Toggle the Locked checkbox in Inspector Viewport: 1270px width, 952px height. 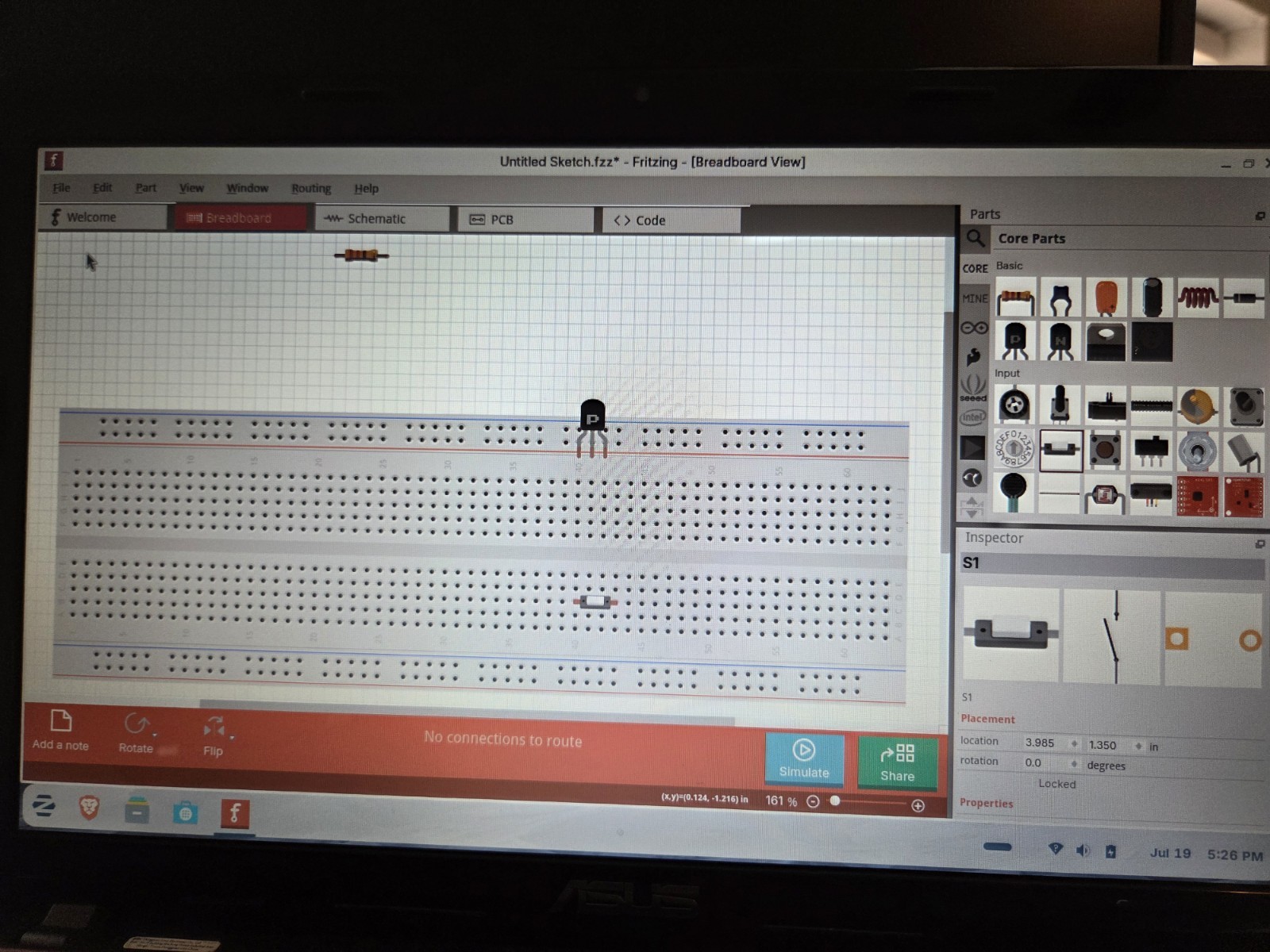(1056, 784)
